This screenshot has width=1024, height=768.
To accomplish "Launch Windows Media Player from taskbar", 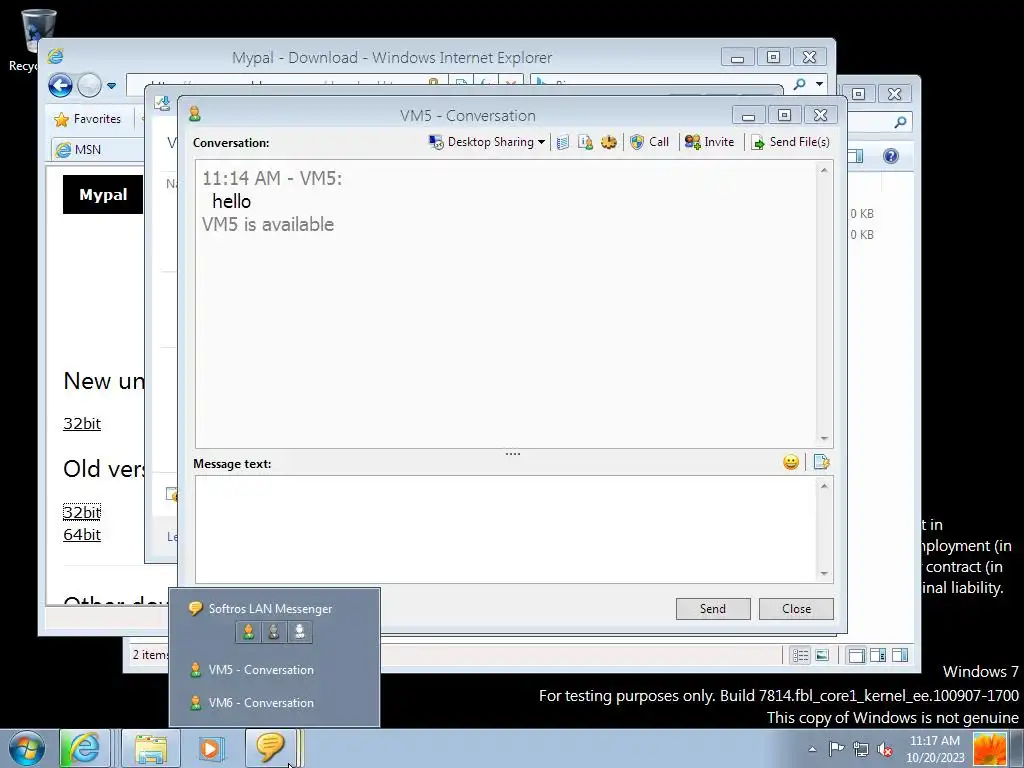I will click(210, 748).
